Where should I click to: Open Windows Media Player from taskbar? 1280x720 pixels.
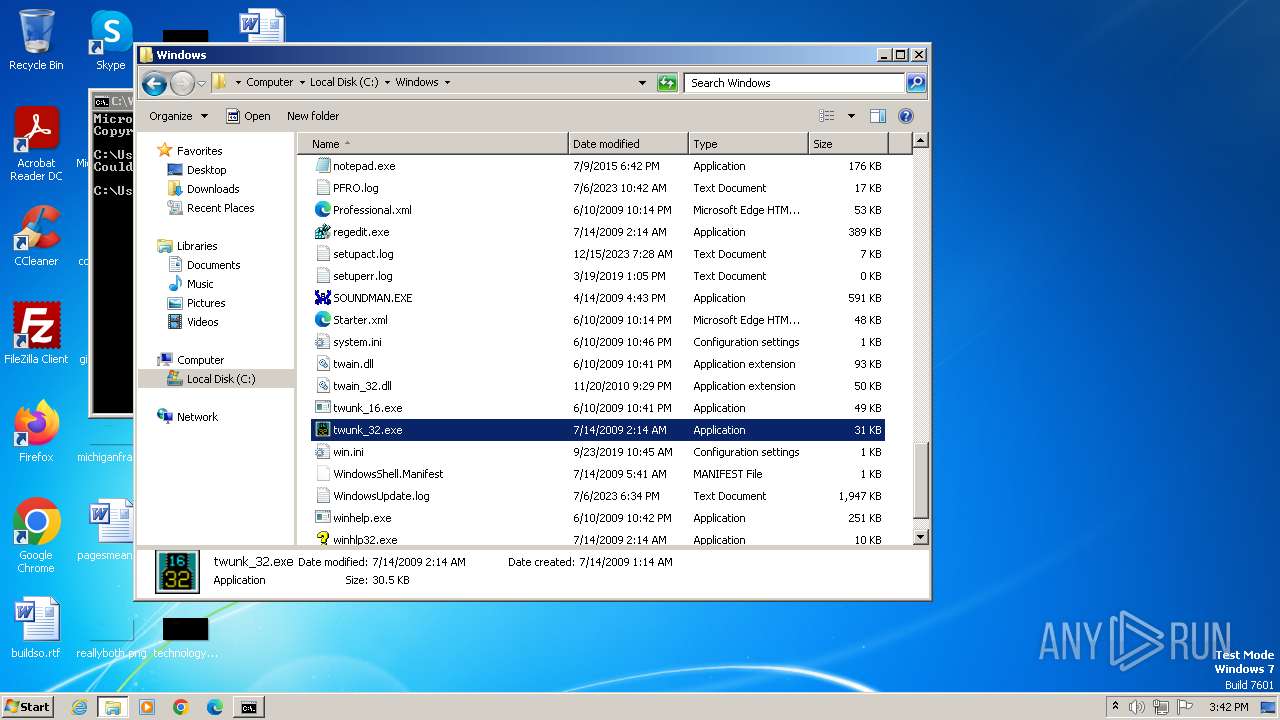click(147, 707)
